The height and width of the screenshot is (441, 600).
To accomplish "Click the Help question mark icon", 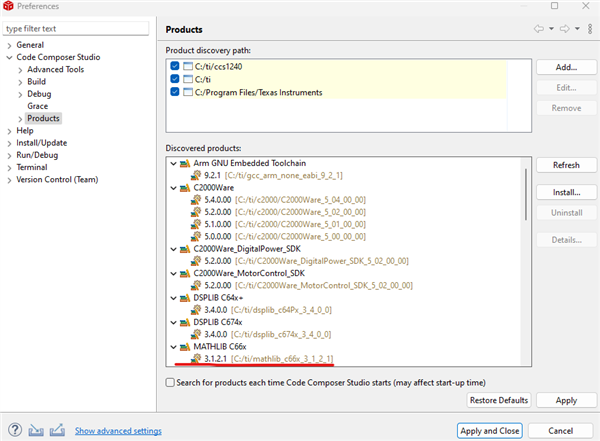I will (x=15, y=430).
